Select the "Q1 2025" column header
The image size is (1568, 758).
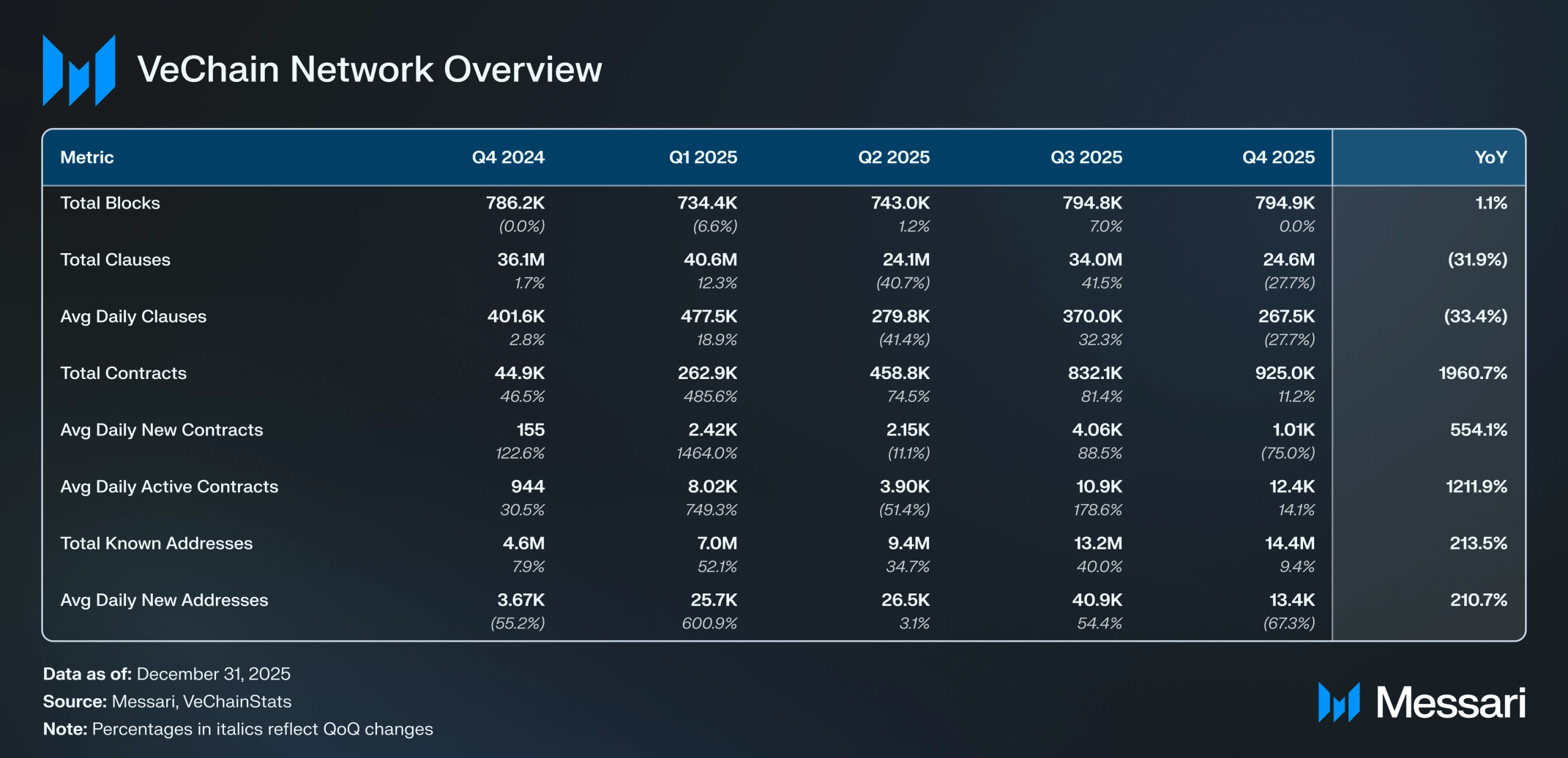(x=703, y=157)
